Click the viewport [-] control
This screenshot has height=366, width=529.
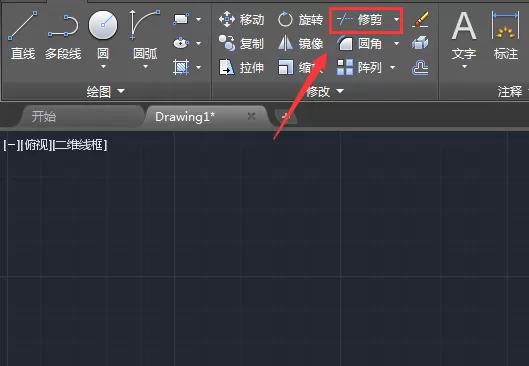(11, 145)
